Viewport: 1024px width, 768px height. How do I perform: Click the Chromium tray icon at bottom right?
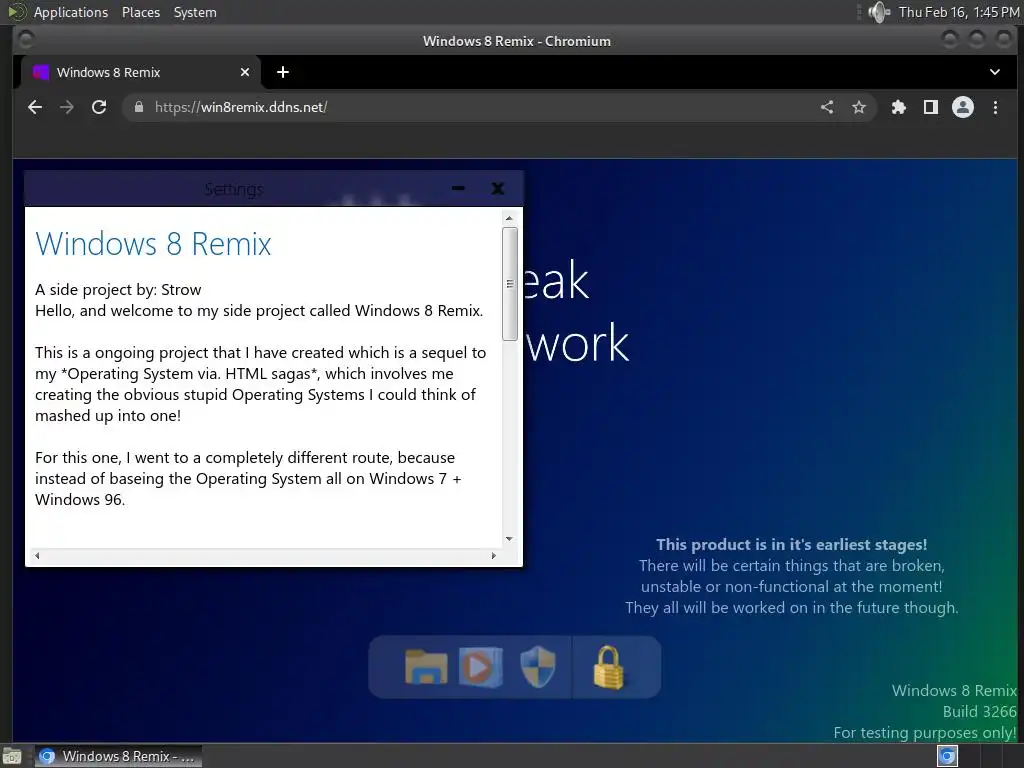pos(947,756)
